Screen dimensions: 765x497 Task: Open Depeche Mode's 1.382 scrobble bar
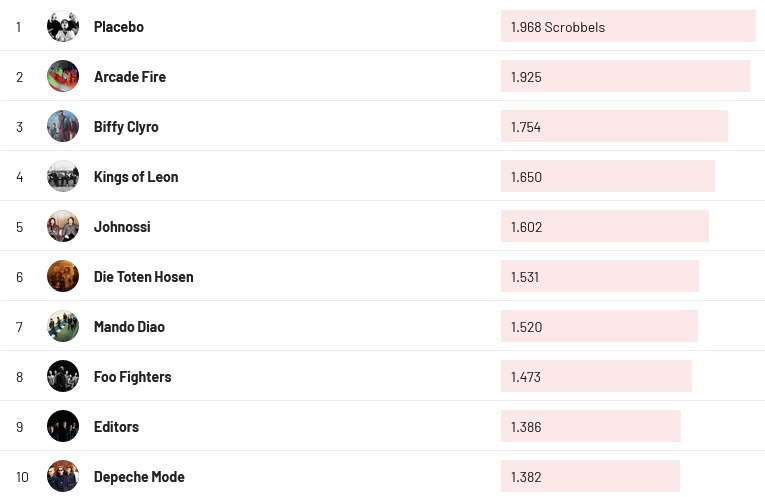tap(590, 477)
